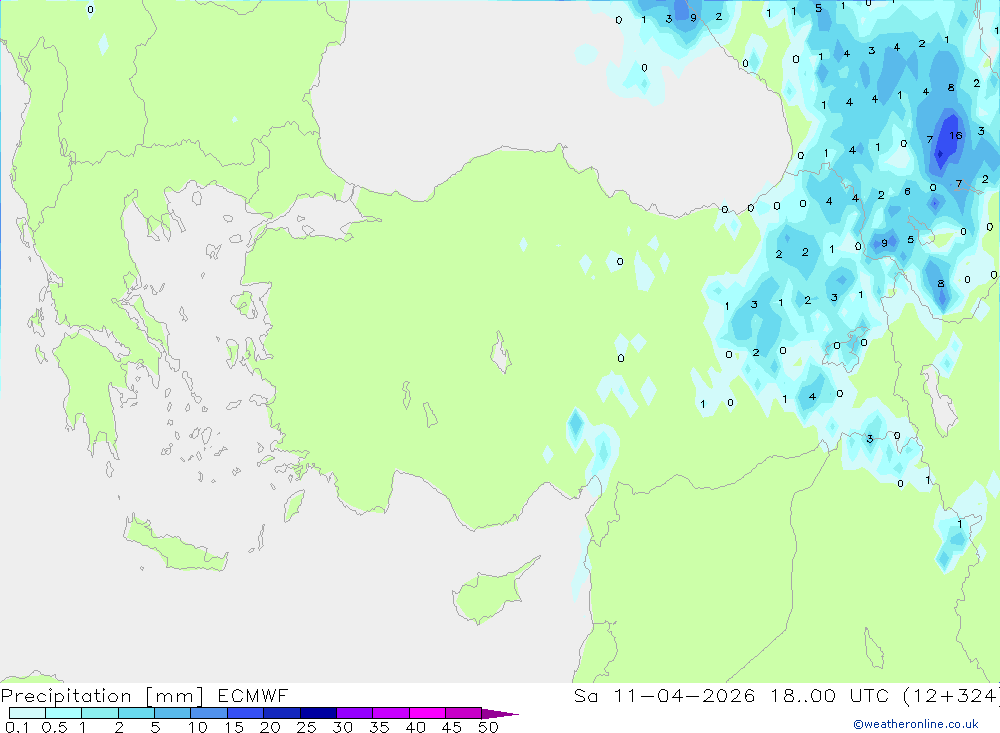Click the '25' legend scale label
1000x733 pixels.
[306, 727]
